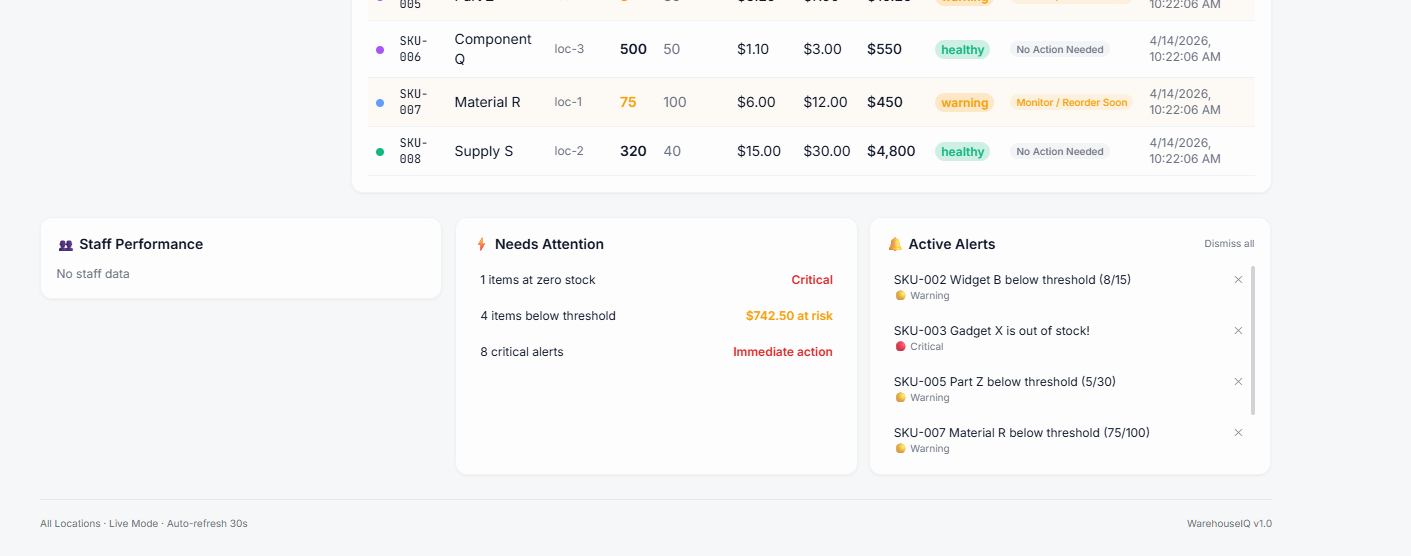
Task: Click the All Locations footer status text
Action: click(x=144, y=523)
